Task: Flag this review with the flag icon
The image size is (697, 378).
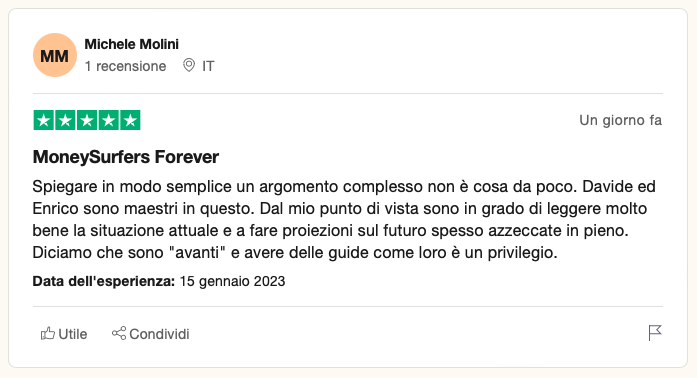Action: tap(655, 333)
